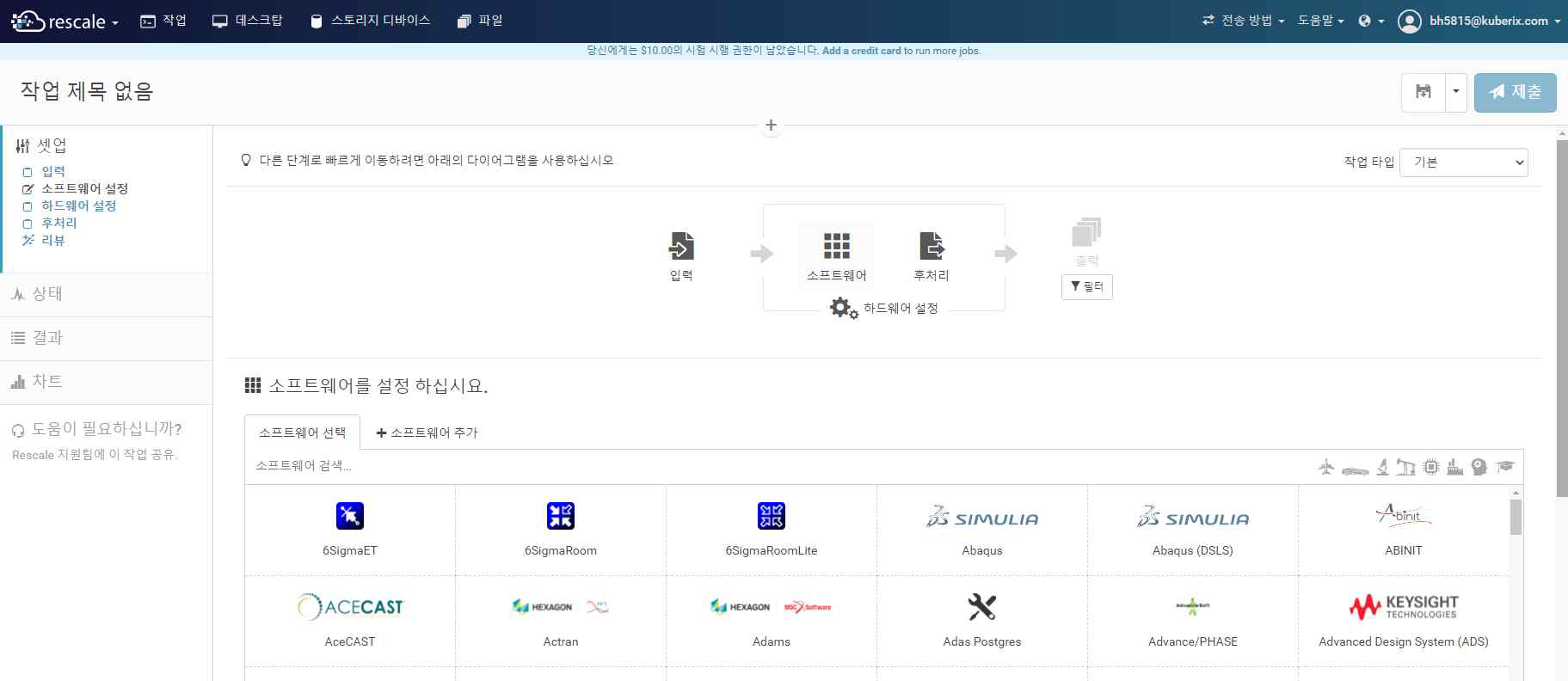Select the AceCAST software tile
This screenshot has height=681, width=1568.
pos(350,622)
